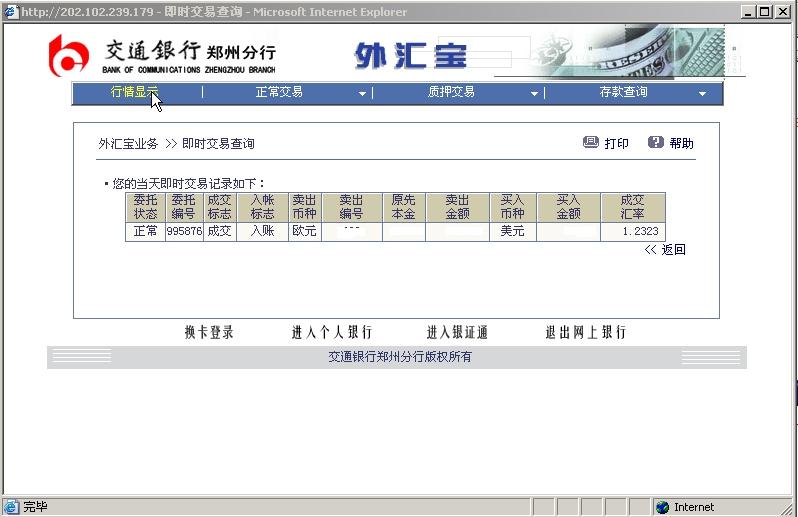Viewport: 798px width, 517px height.
Task: Click the 帮助 help link
Action: point(681,143)
